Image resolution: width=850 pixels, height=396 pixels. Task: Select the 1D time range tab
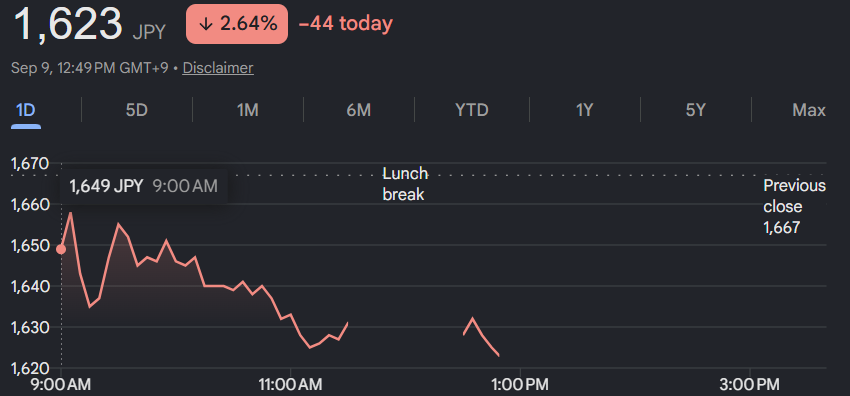(25, 111)
